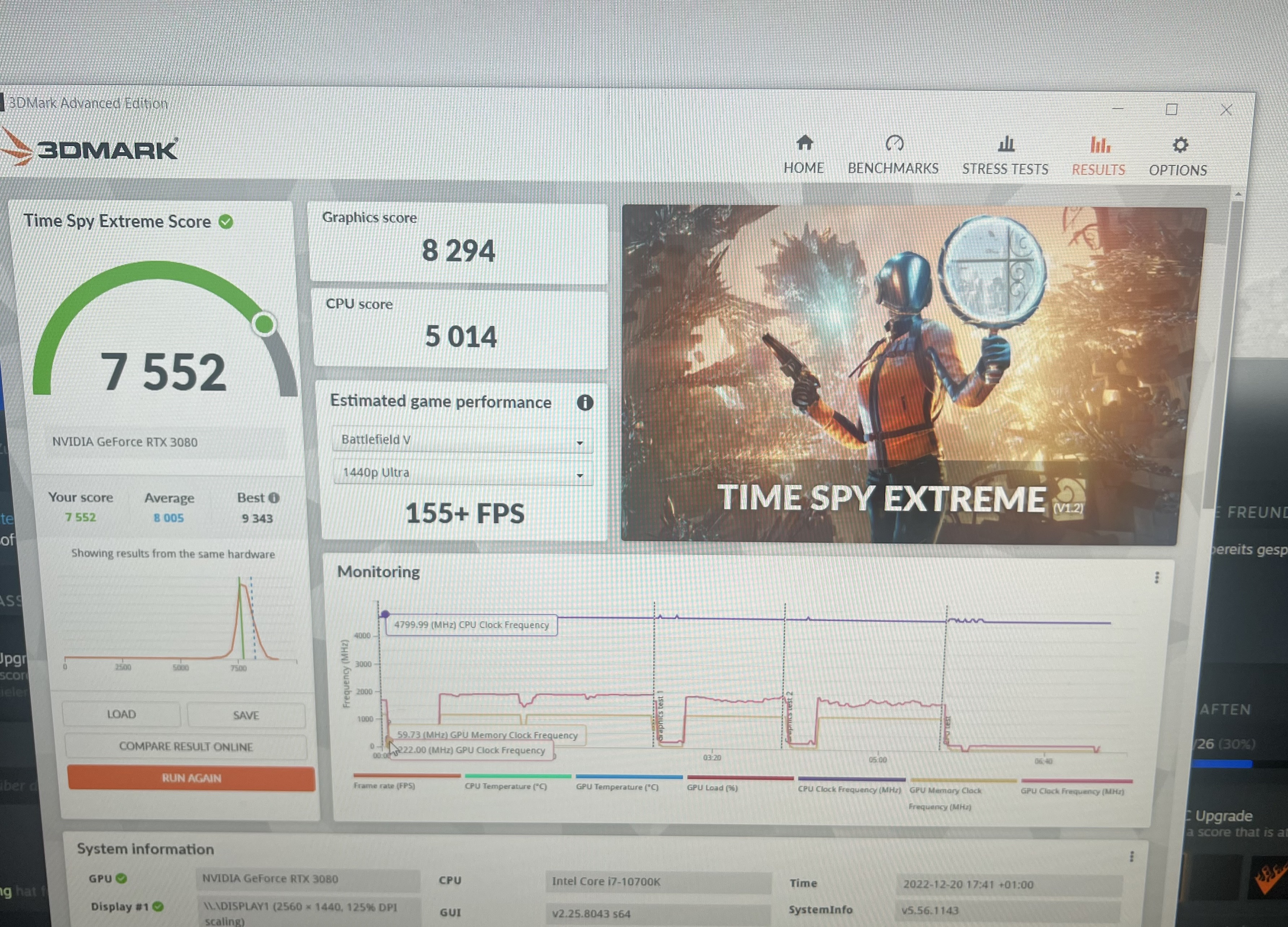The width and height of the screenshot is (1288, 927).
Task: Open System information three-dot menu
Action: 1132,856
